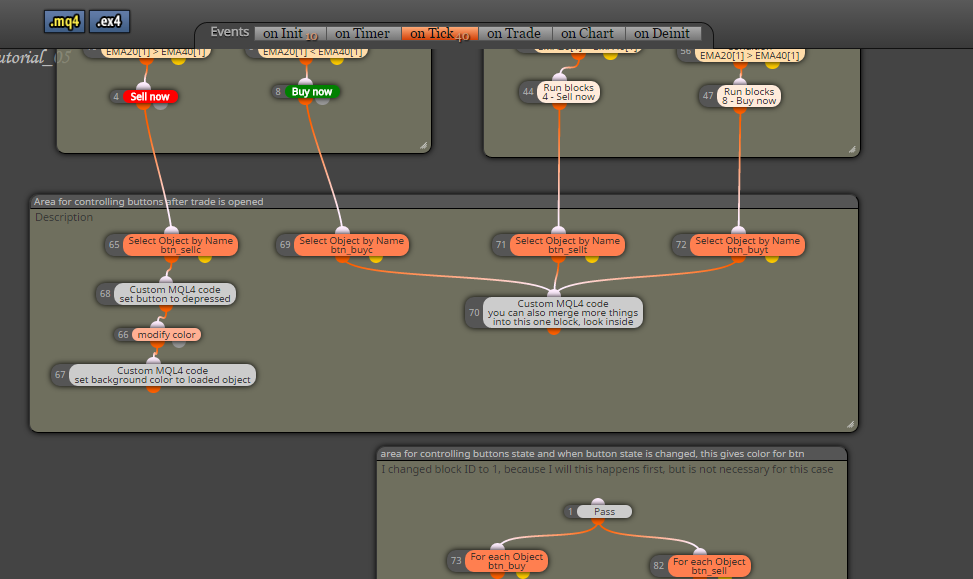The width and height of the screenshot is (973, 579).
Task: Download compiled .ex4 file
Action: pos(109,22)
